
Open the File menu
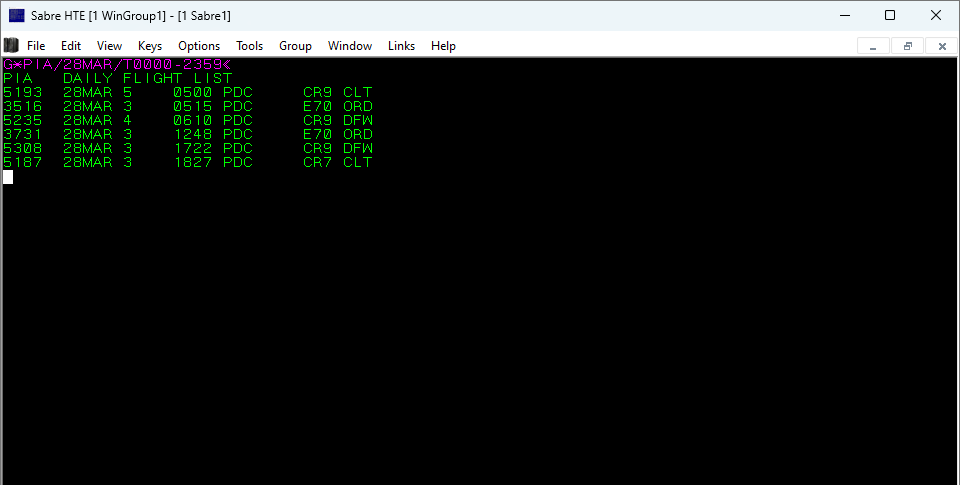click(x=36, y=46)
